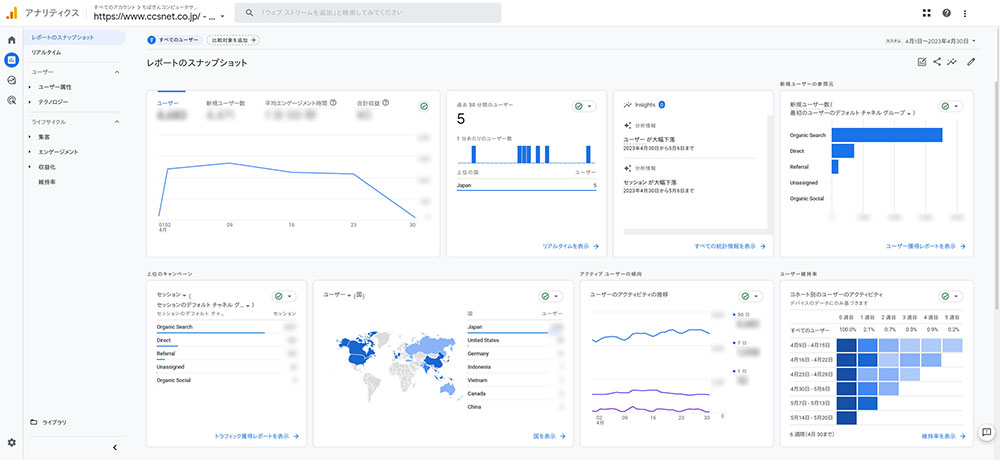
Task: Click the 国を表示 link
Action: 548,436
